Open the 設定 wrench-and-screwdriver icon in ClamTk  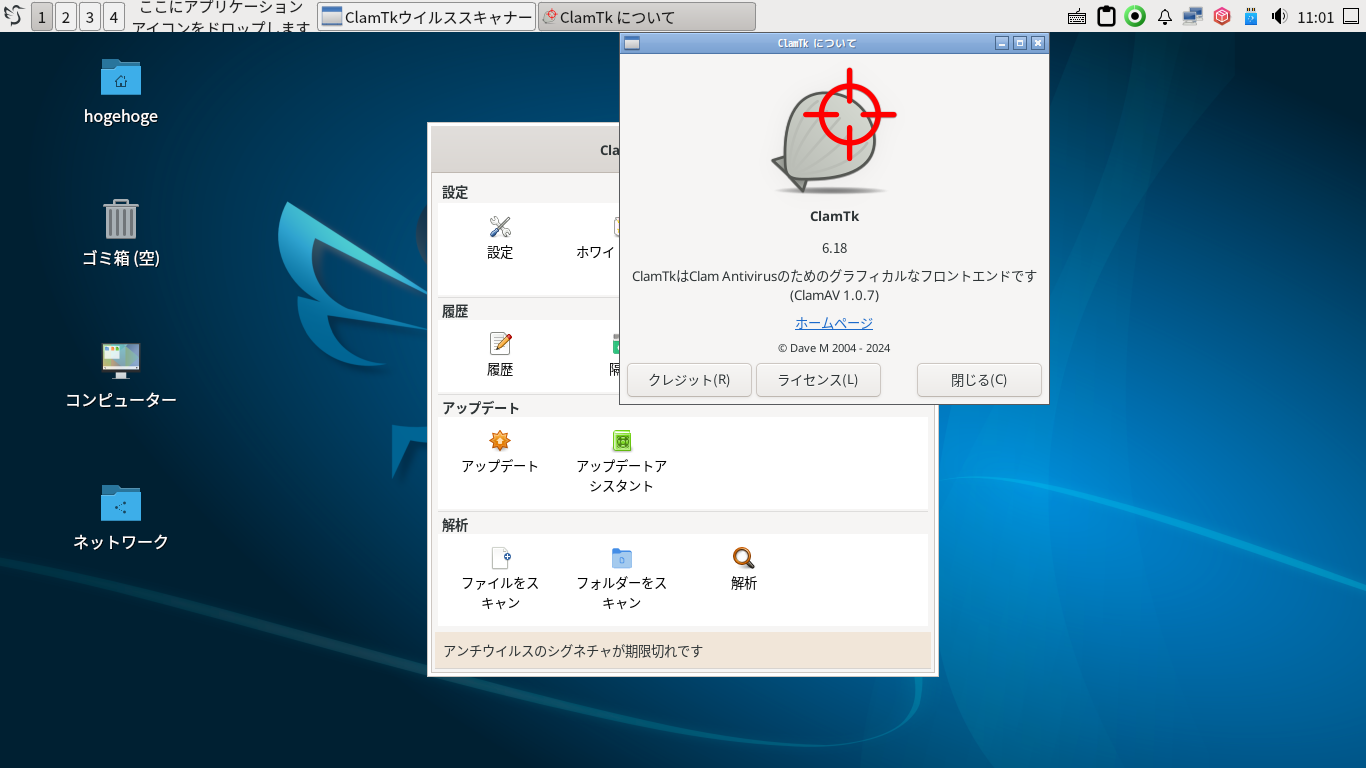click(x=500, y=227)
